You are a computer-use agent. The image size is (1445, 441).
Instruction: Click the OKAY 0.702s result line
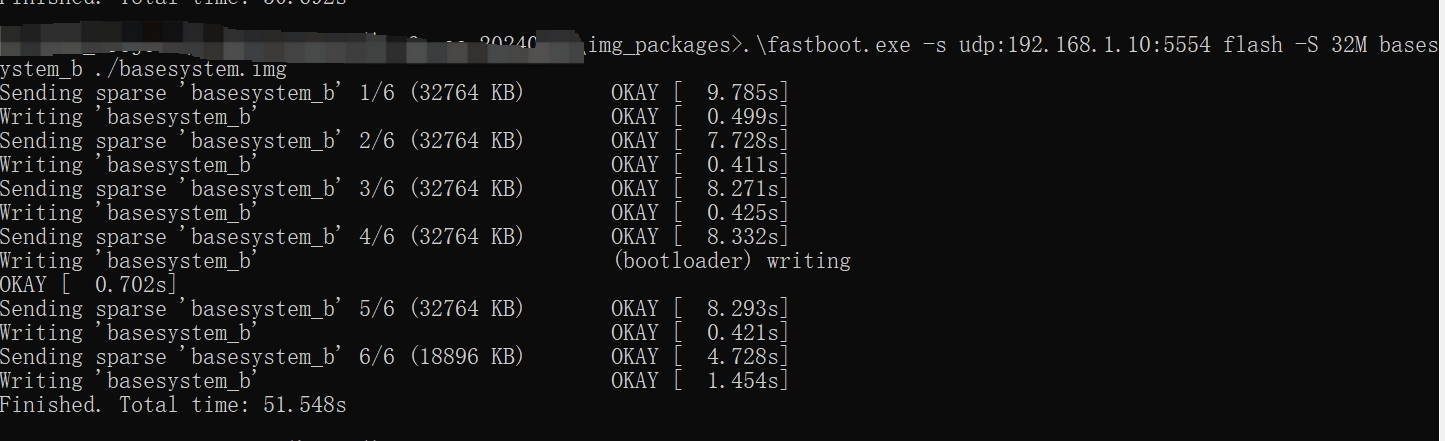pyautogui.click(x=88, y=285)
